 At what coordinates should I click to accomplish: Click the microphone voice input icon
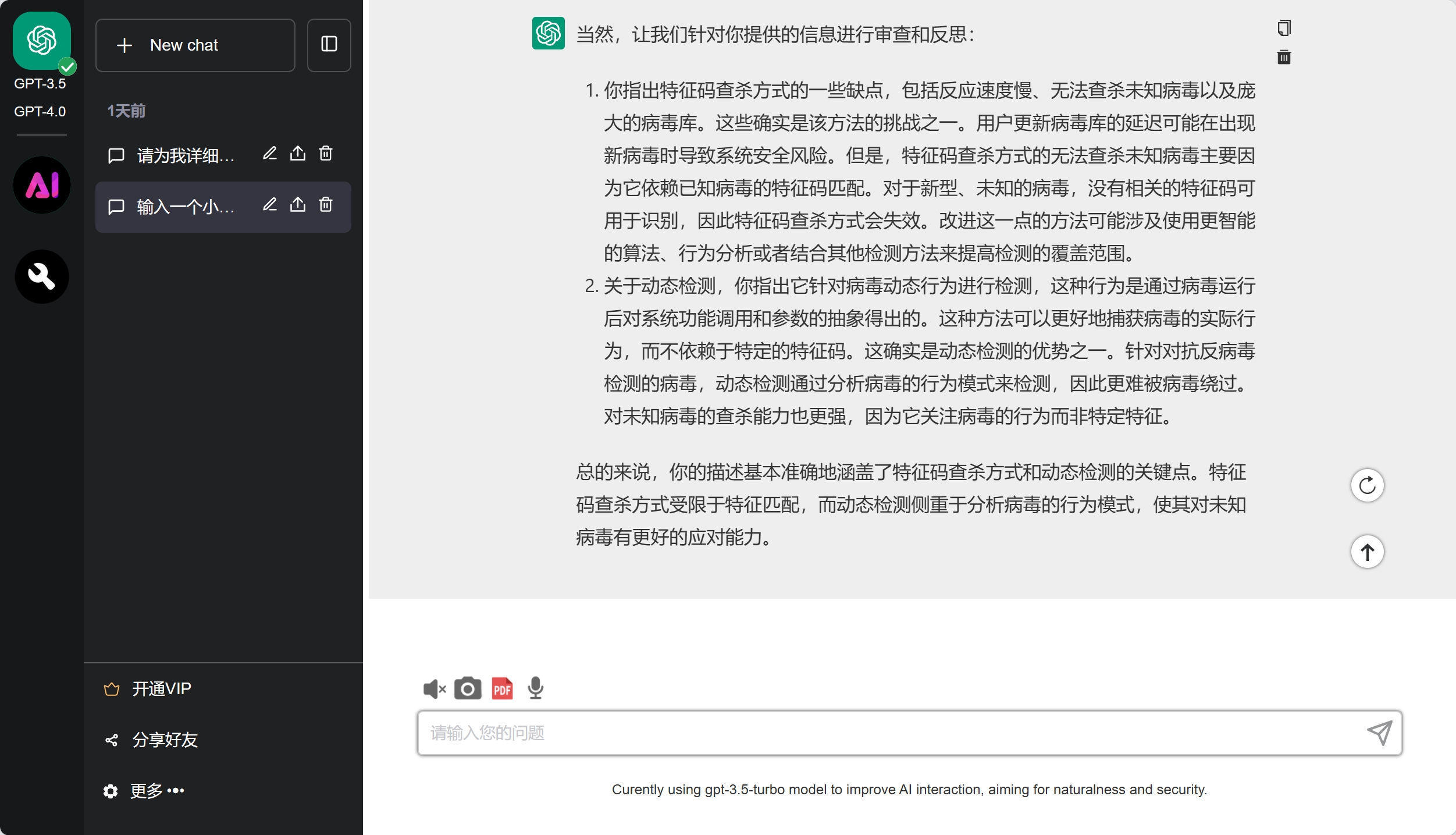tap(535, 688)
